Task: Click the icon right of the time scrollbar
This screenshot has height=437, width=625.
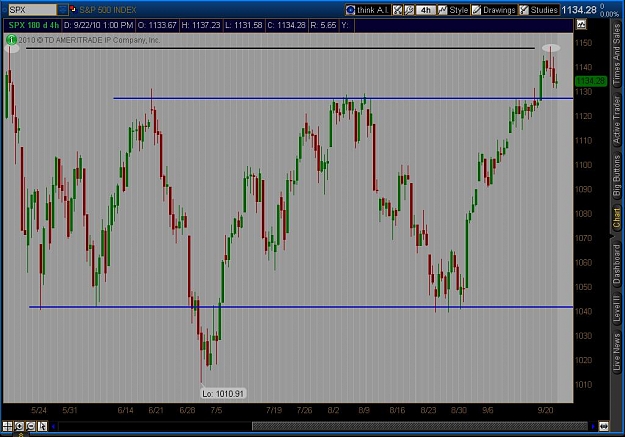Action: (x=603, y=426)
